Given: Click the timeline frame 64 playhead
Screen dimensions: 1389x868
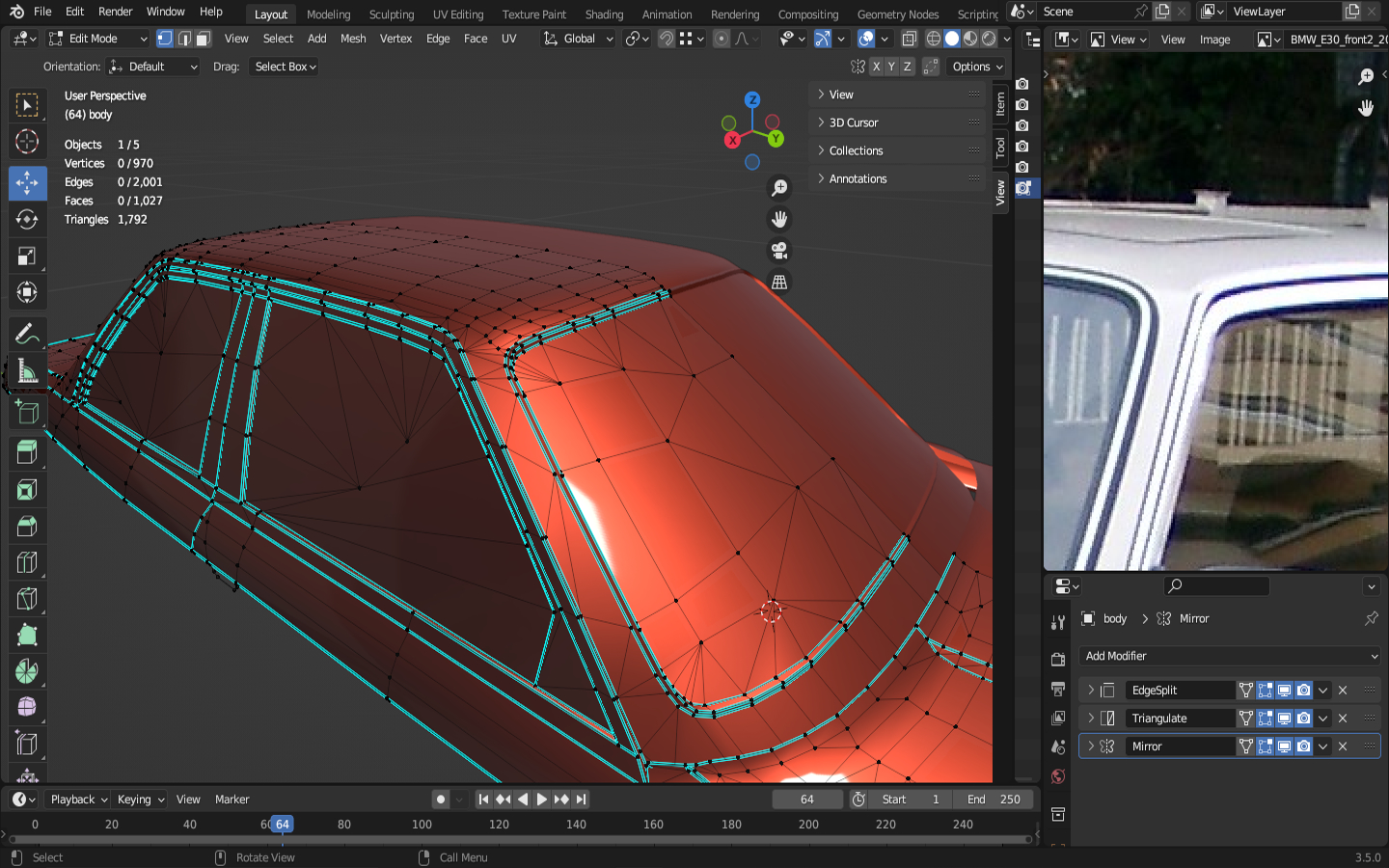Looking at the screenshot, I should pos(282,825).
